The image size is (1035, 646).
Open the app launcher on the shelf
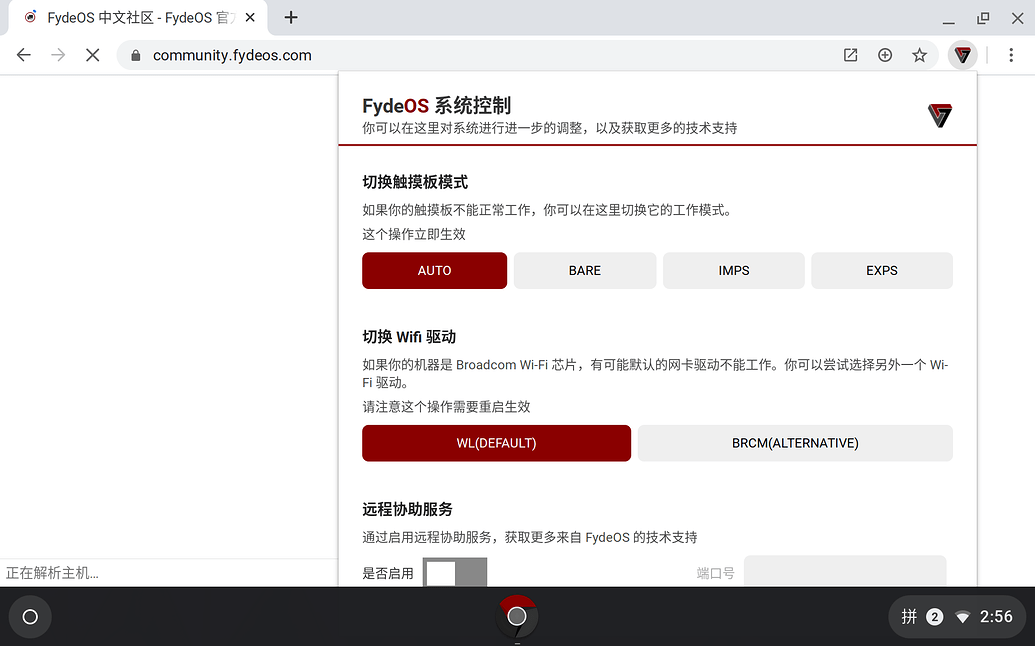pyautogui.click(x=29, y=617)
